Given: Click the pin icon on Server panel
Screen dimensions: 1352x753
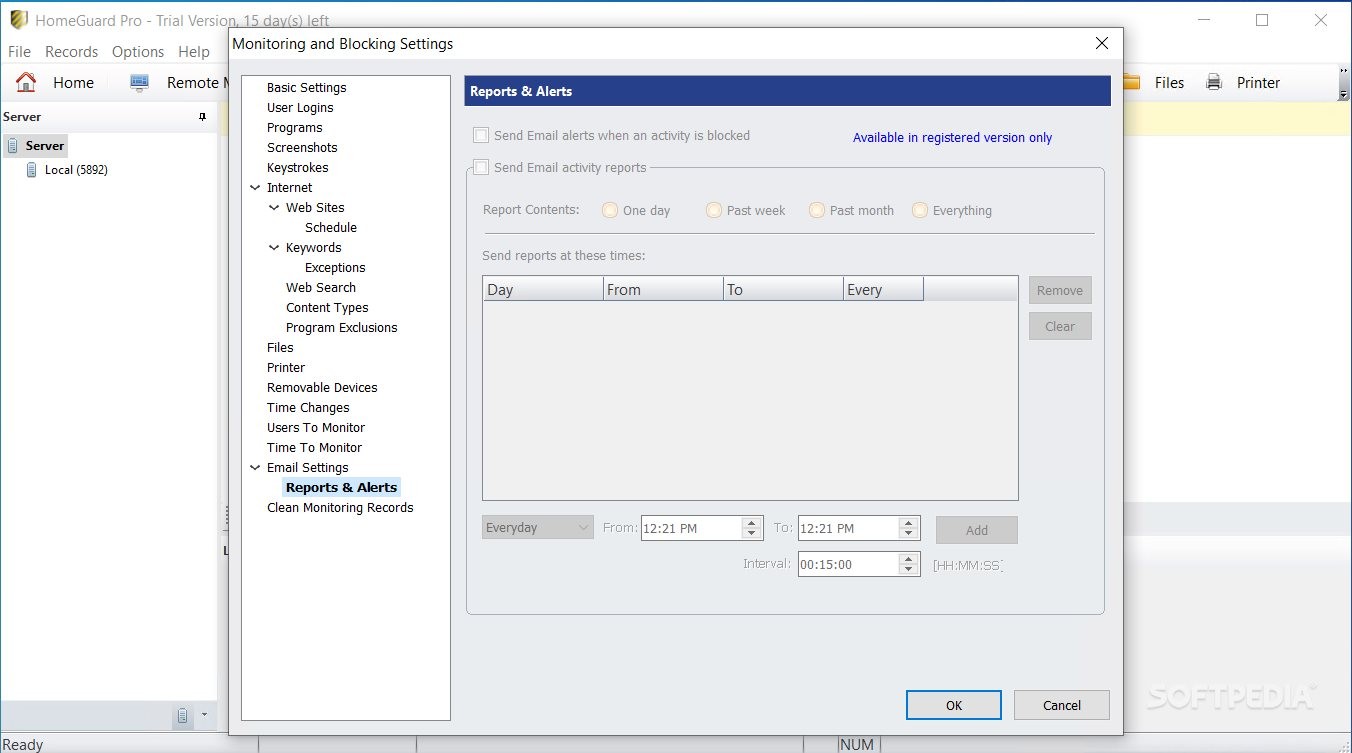Looking at the screenshot, I should point(202,117).
